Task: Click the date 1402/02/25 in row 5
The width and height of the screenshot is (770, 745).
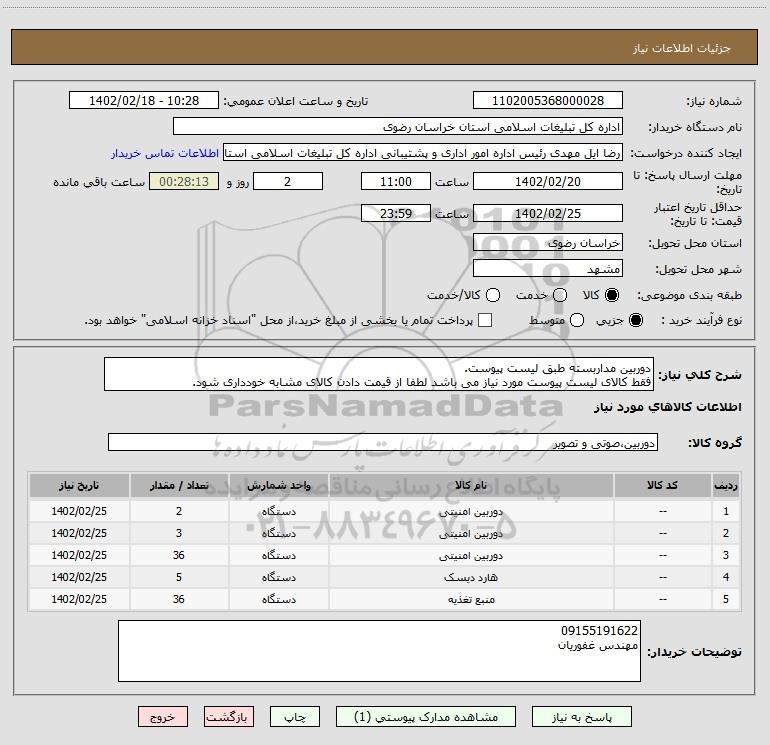Action: [x=79, y=599]
